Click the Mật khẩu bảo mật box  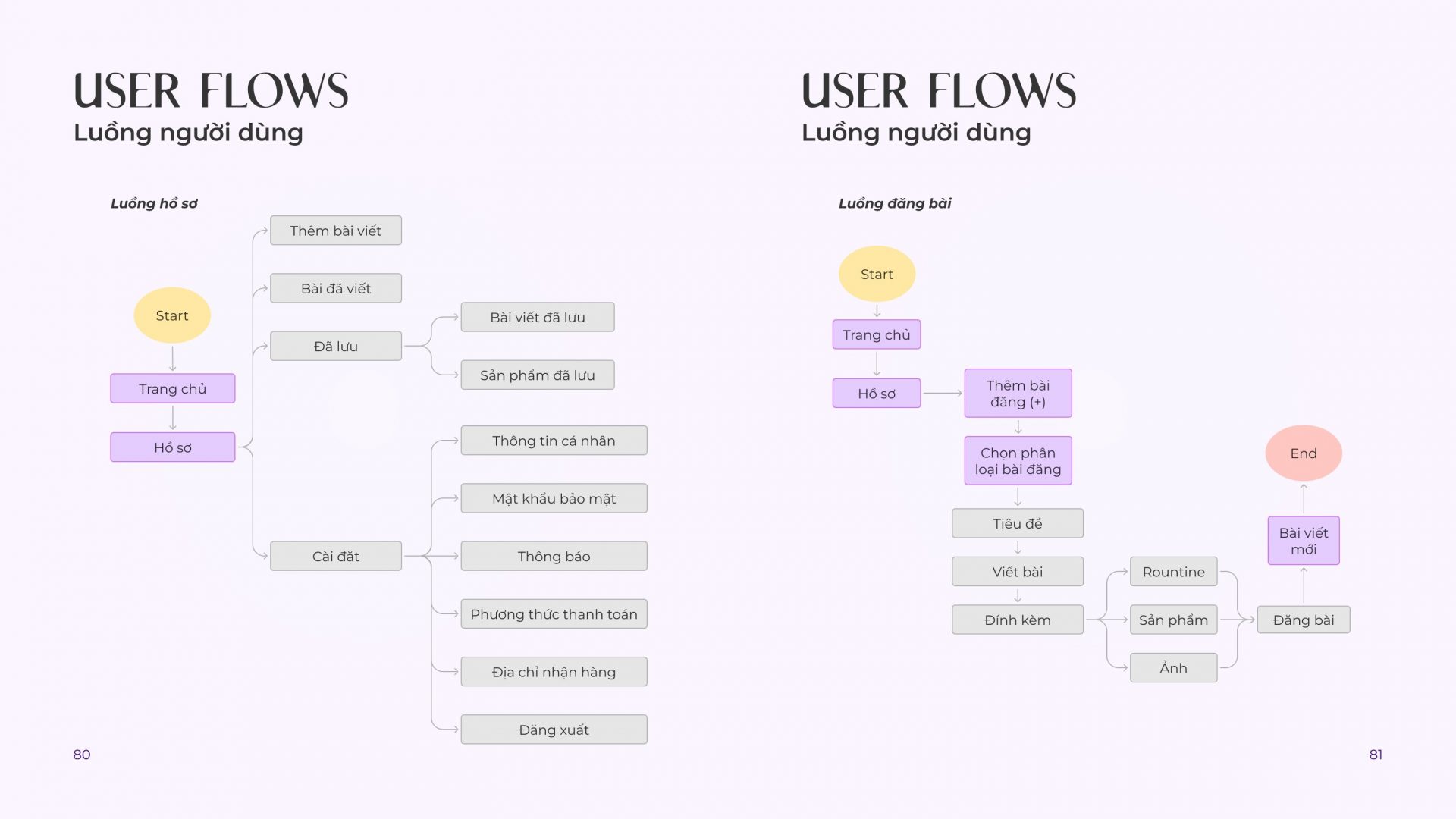point(554,498)
